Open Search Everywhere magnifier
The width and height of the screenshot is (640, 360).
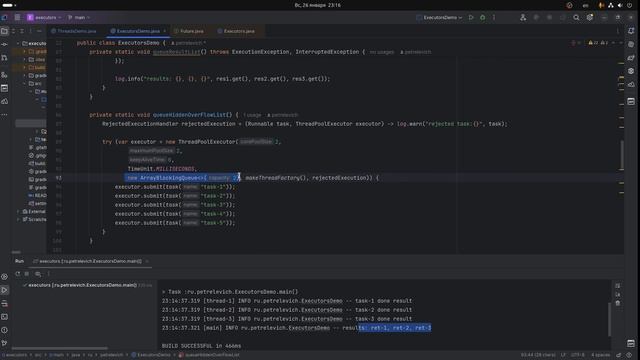coord(576,18)
